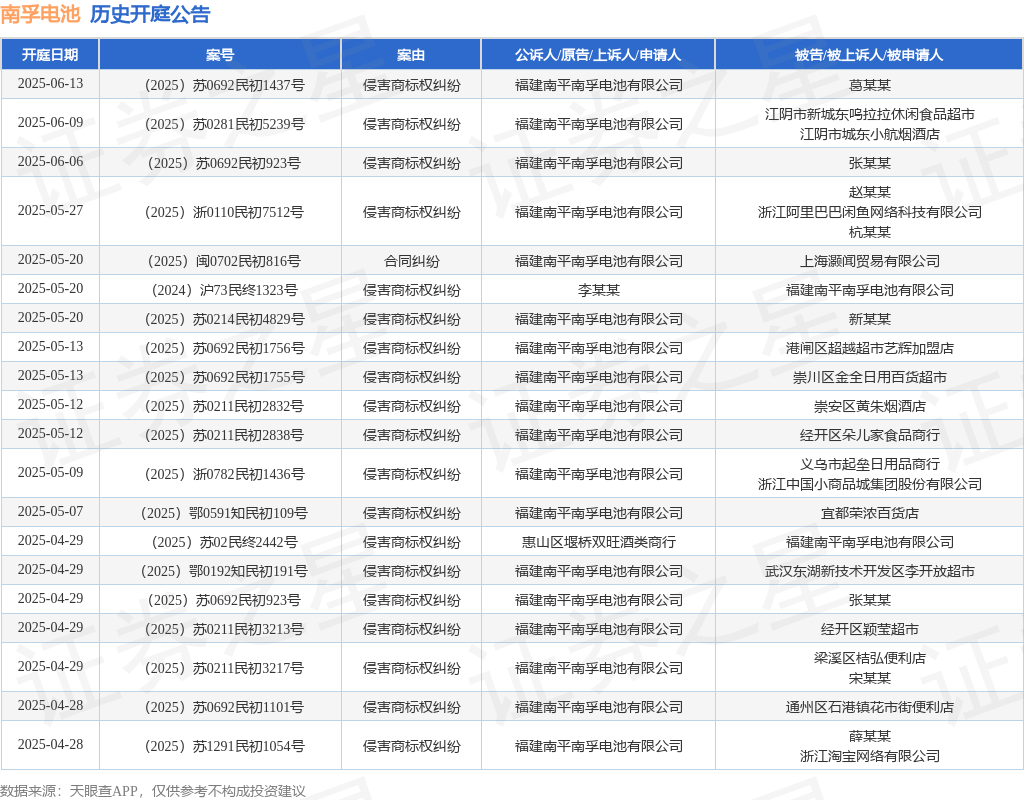Select case number (2025)苏0692民初1755号
Image resolution: width=1024 pixels, height=800 pixels.
coord(224,377)
